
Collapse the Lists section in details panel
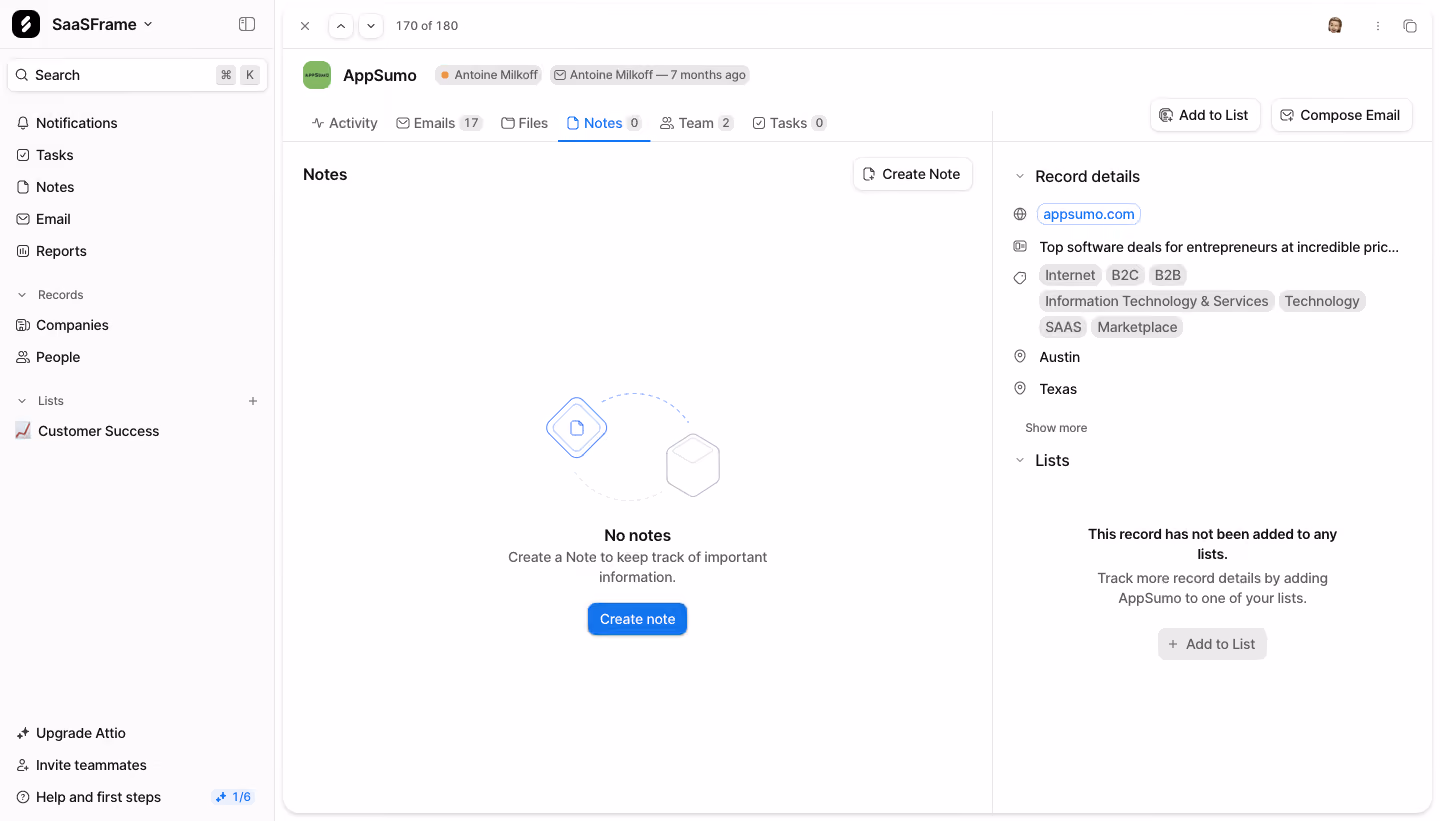(x=1020, y=461)
